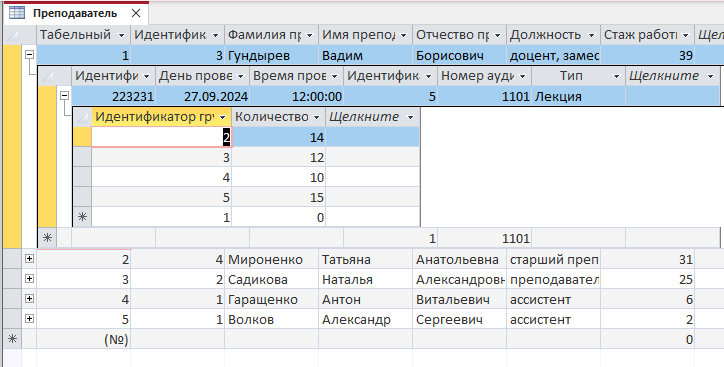Open the Номер ауди column dropdown arrow
The height and width of the screenshot is (367, 724).
(523, 76)
